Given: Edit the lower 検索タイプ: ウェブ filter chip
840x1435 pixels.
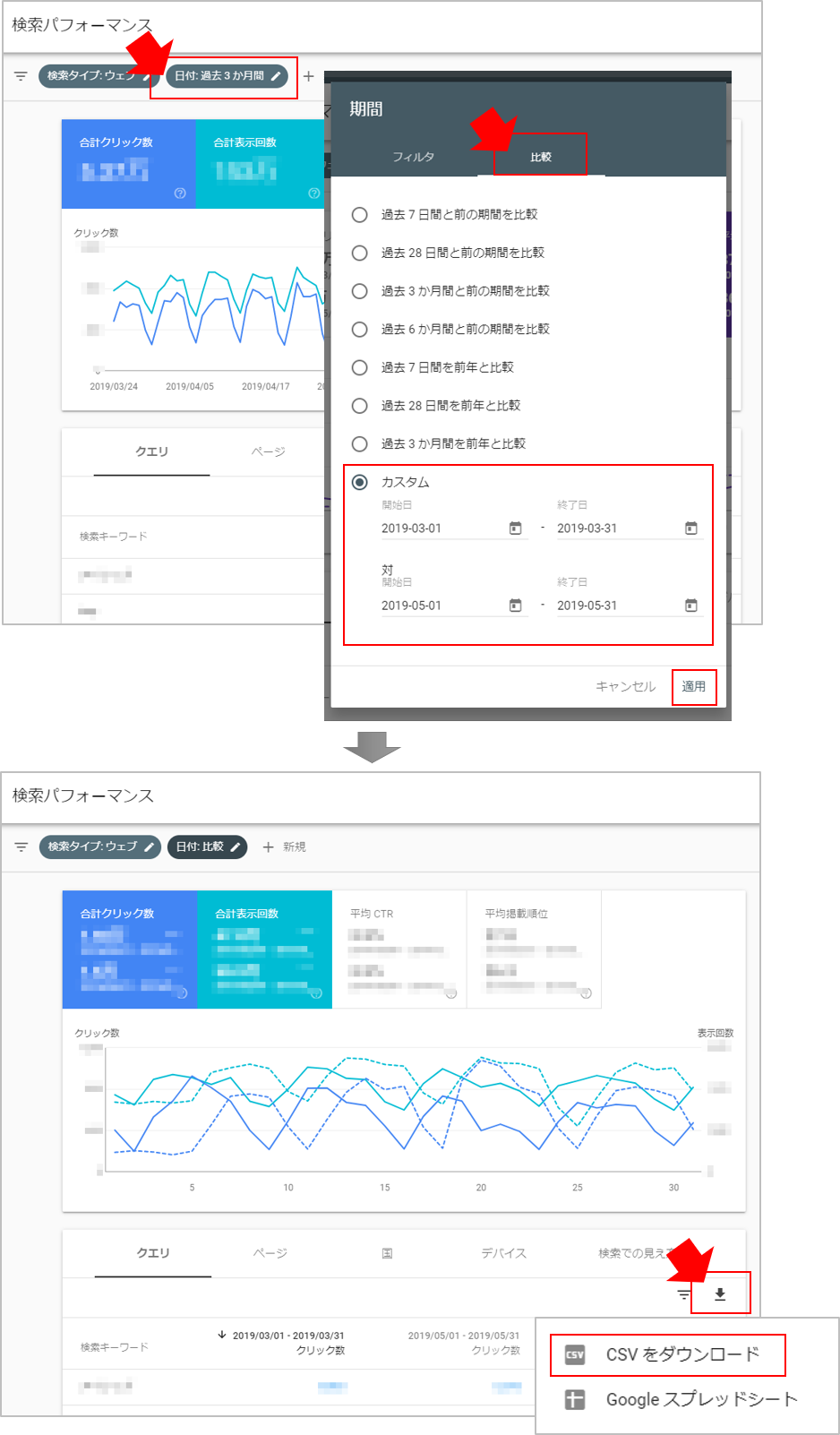Looking at the screenshot, I should (x=100, y=846).
